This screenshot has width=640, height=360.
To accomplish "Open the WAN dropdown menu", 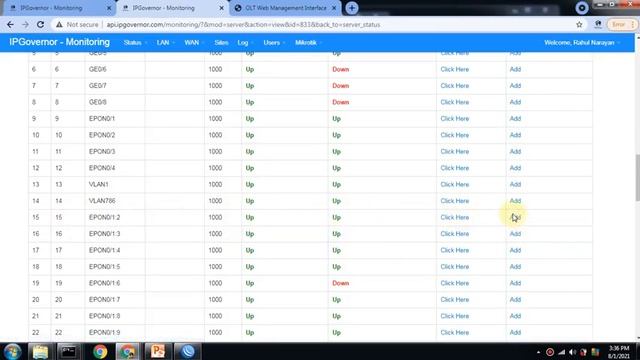I will click(x=193, y=42).
